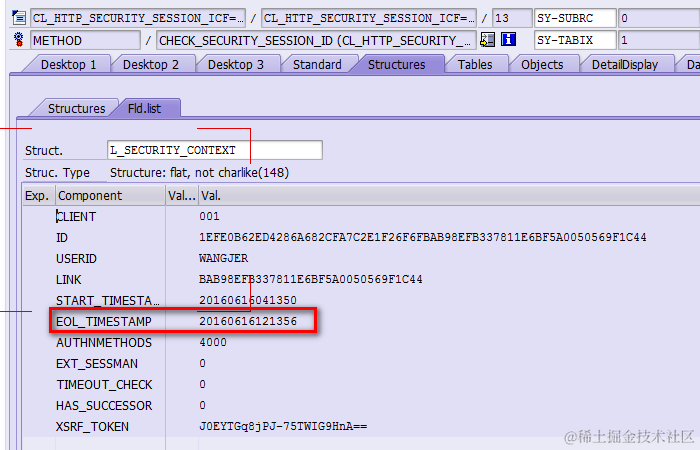Open the Objects tab

coord(542,65)
